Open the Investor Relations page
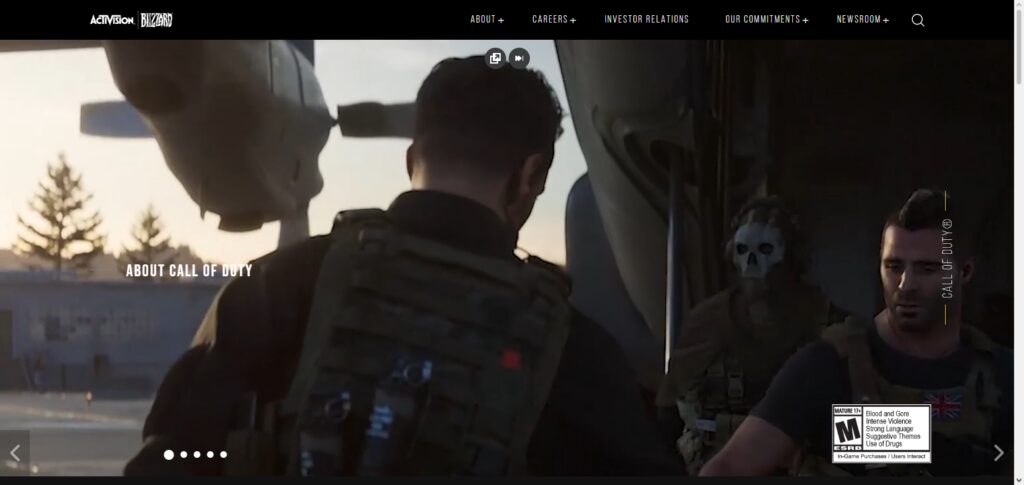The image size is (1024, 485). [647, 20]
